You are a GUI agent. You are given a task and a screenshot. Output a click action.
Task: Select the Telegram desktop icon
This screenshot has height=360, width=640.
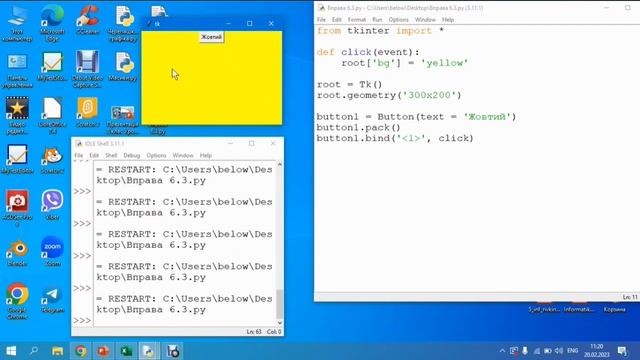coord(52,299)
